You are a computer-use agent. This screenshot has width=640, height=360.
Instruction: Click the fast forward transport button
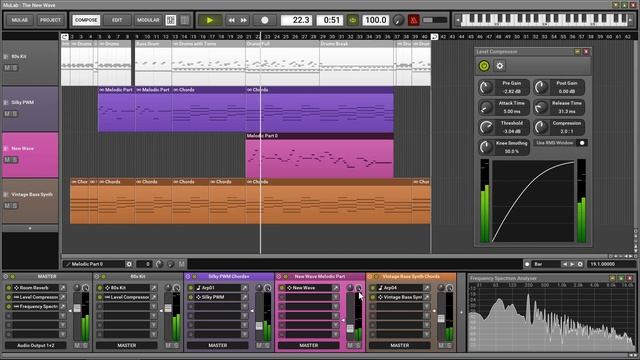click(x=244, y=20)
